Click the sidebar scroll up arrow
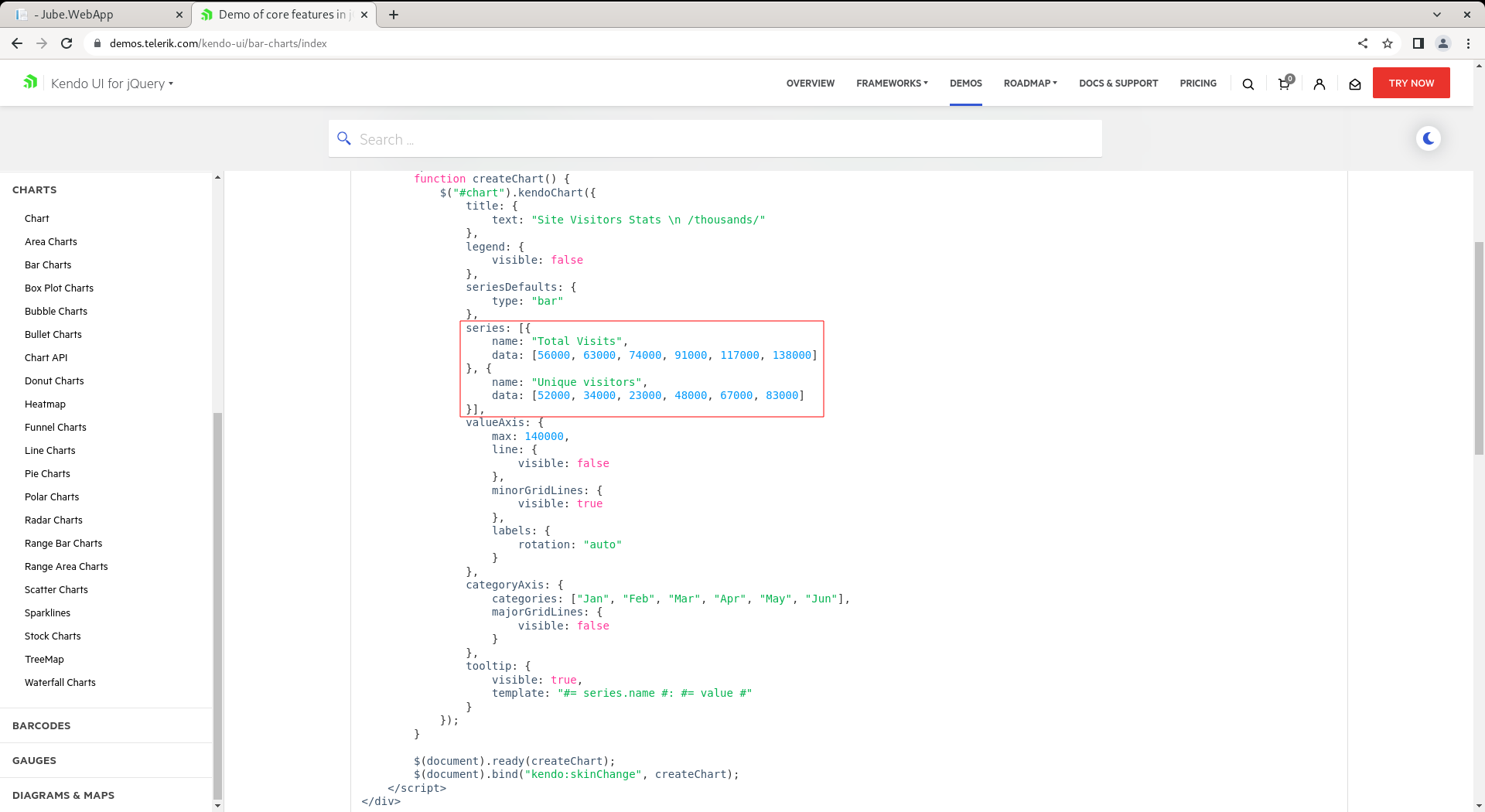Screen dimensions: 1485x812 click(x=217, y=178)
